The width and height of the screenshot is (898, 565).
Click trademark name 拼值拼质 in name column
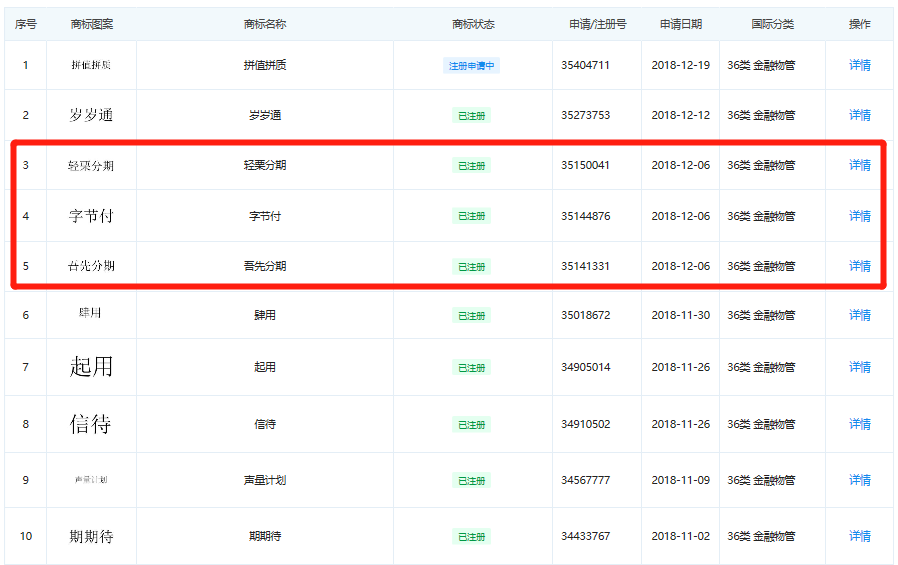pos(265,65)
